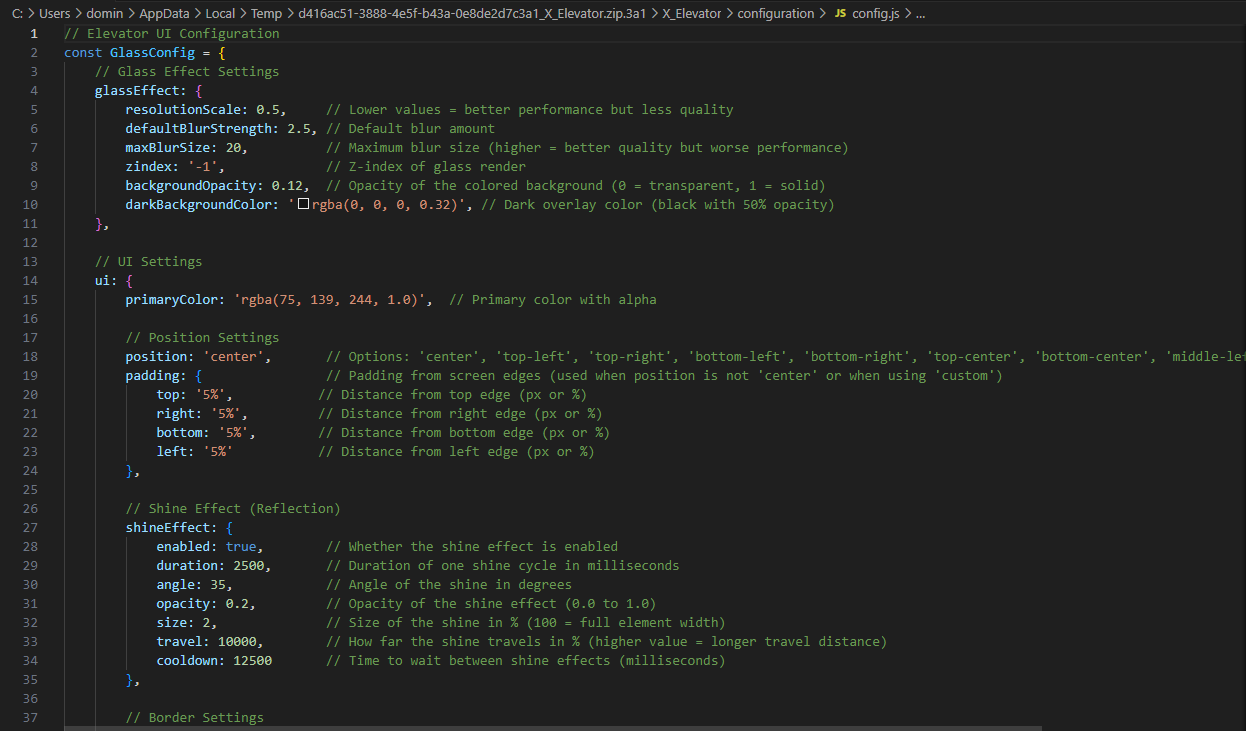Image resolution: width=1246 pixels, height=731 pixels.
Task: Click the padding property key on line 19
Action: click(x=152, y=376)
